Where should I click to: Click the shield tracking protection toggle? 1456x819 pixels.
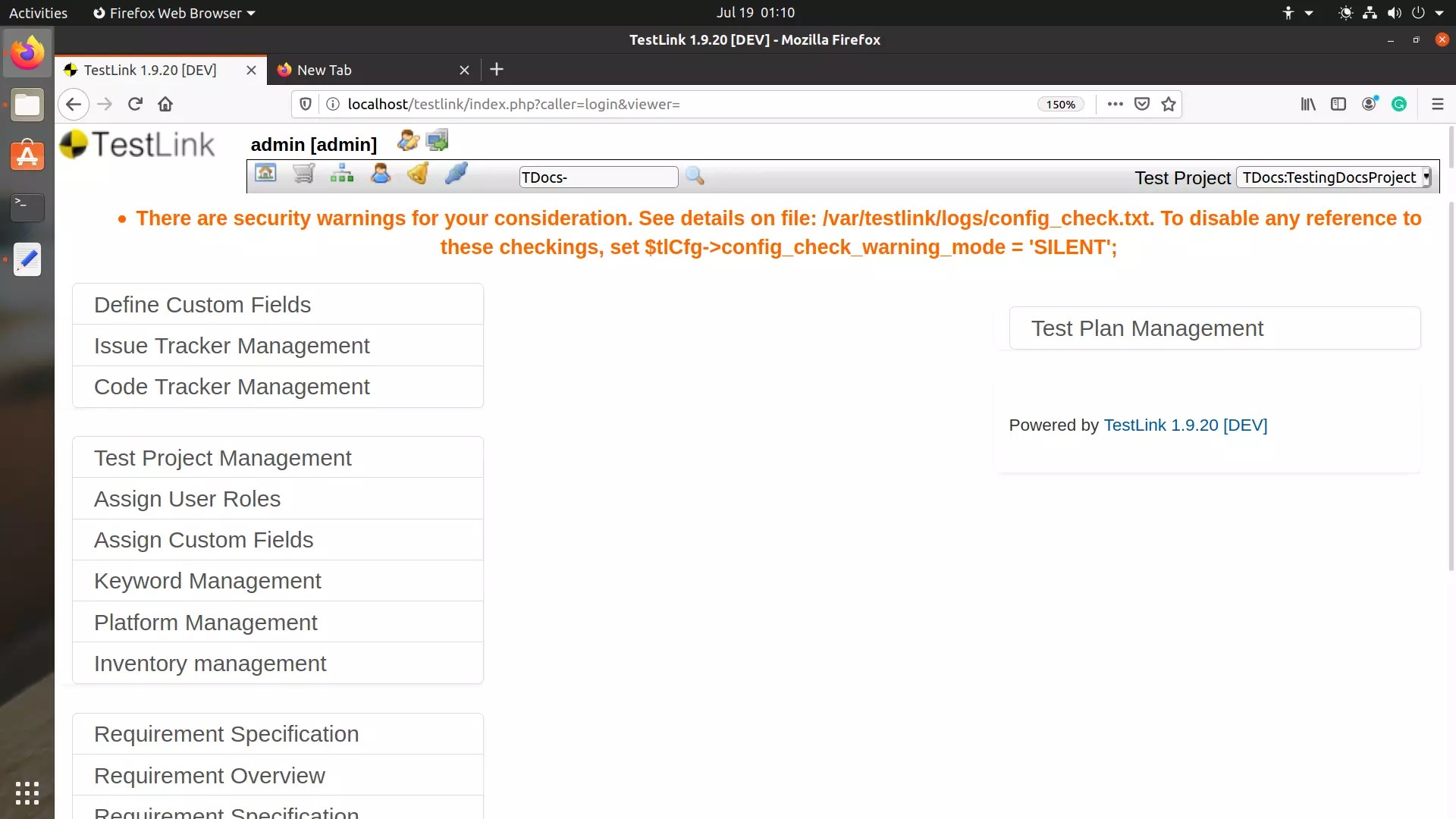click(x=305, y=104)
